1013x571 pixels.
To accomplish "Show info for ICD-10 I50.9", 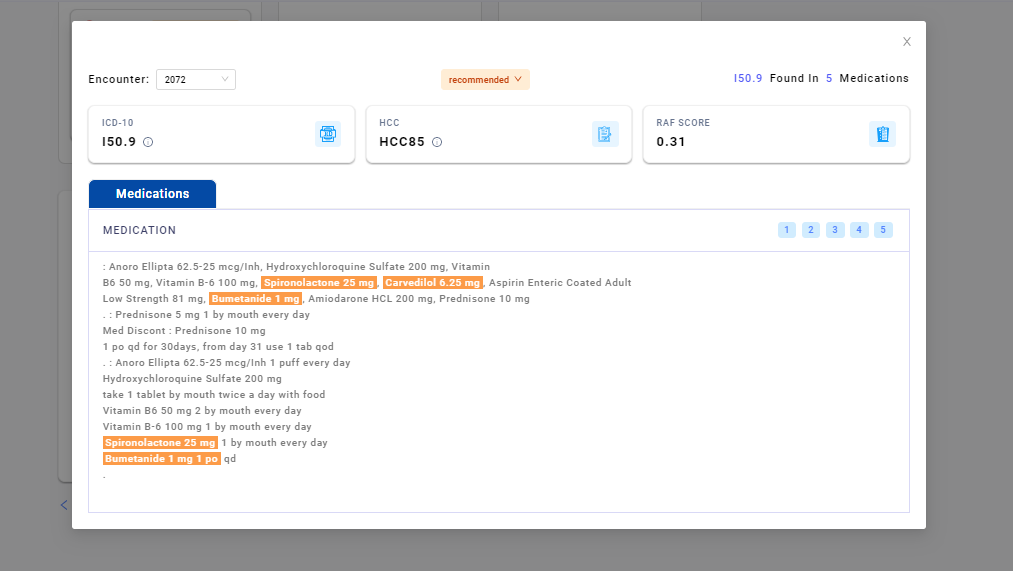I will pos(148,142).
